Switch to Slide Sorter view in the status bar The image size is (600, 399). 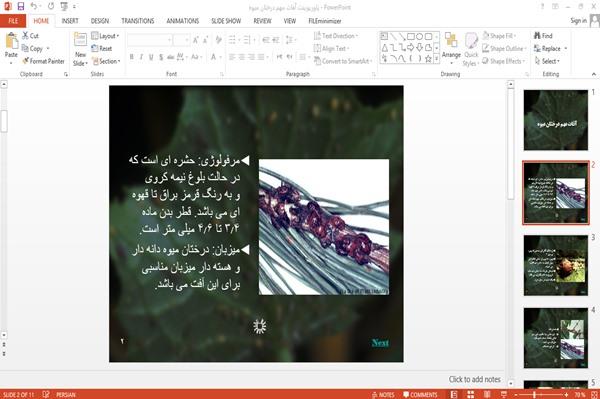[x=470, y=394]
